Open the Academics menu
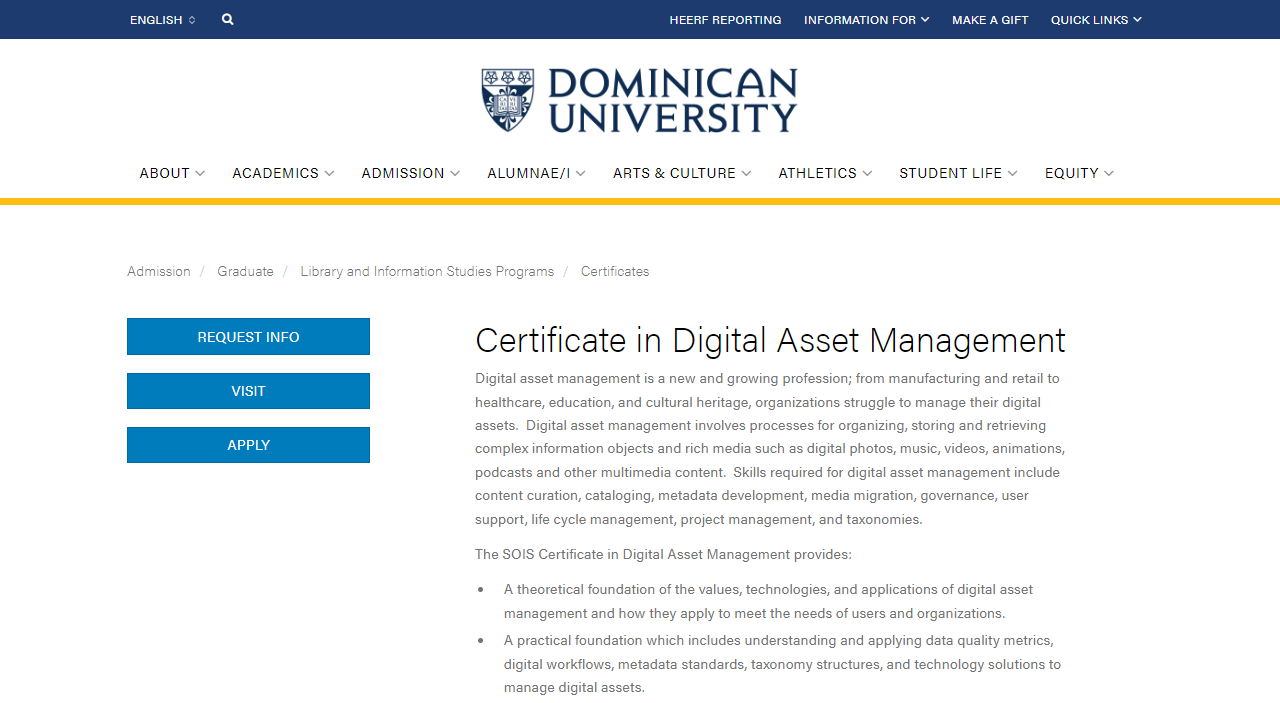 tap(283, 173)
